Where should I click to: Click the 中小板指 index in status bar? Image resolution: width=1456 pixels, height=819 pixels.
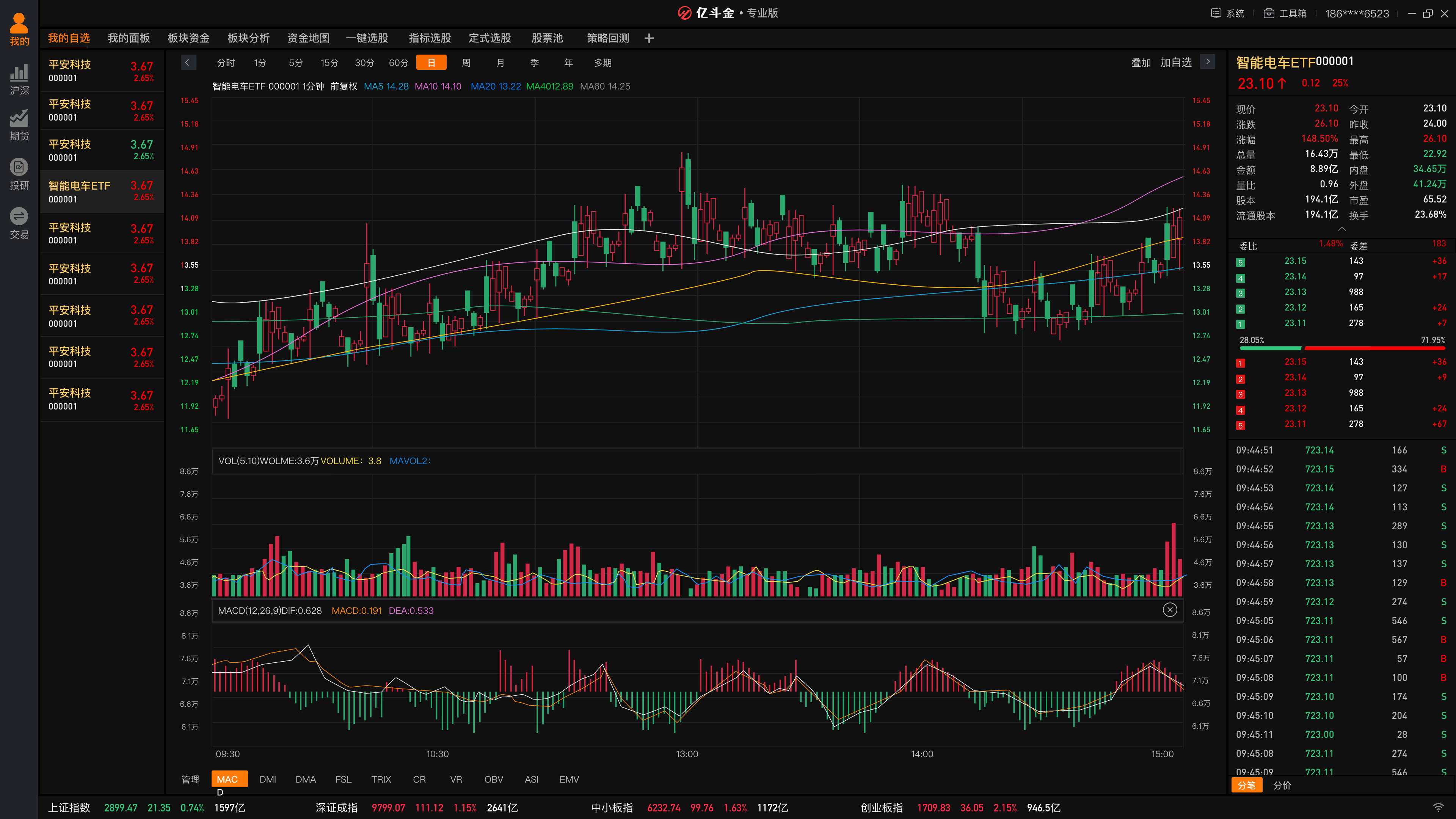[x=612, y=808]
